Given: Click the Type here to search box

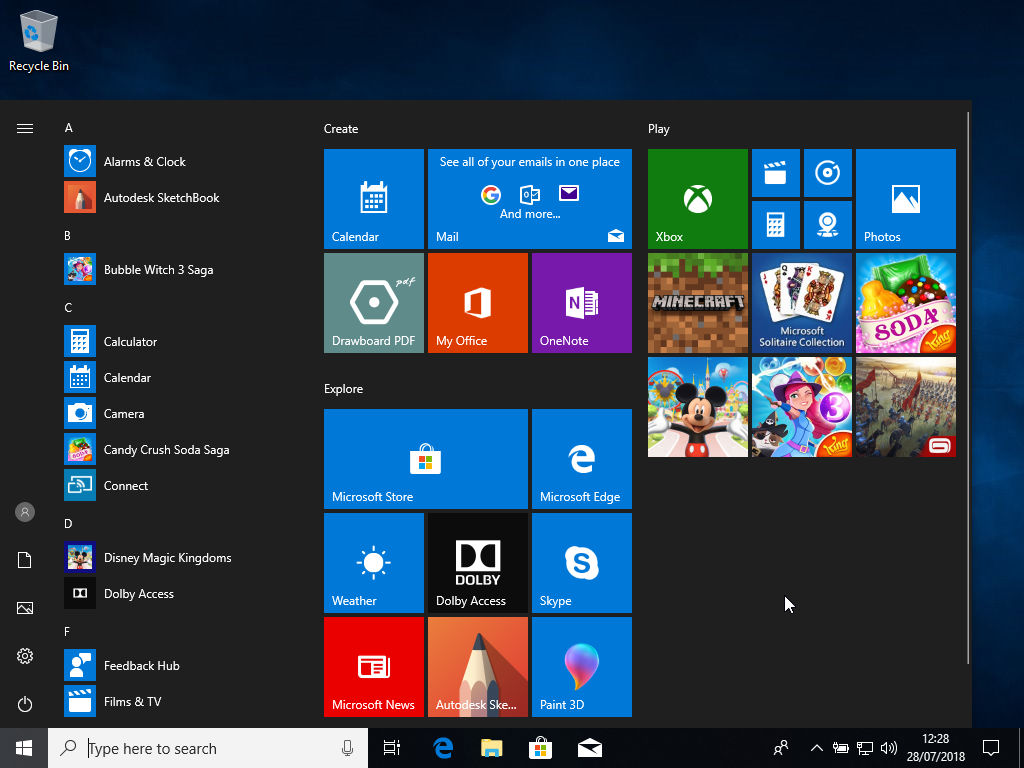Looking at the screenshot, I should [x=210, y=748].
